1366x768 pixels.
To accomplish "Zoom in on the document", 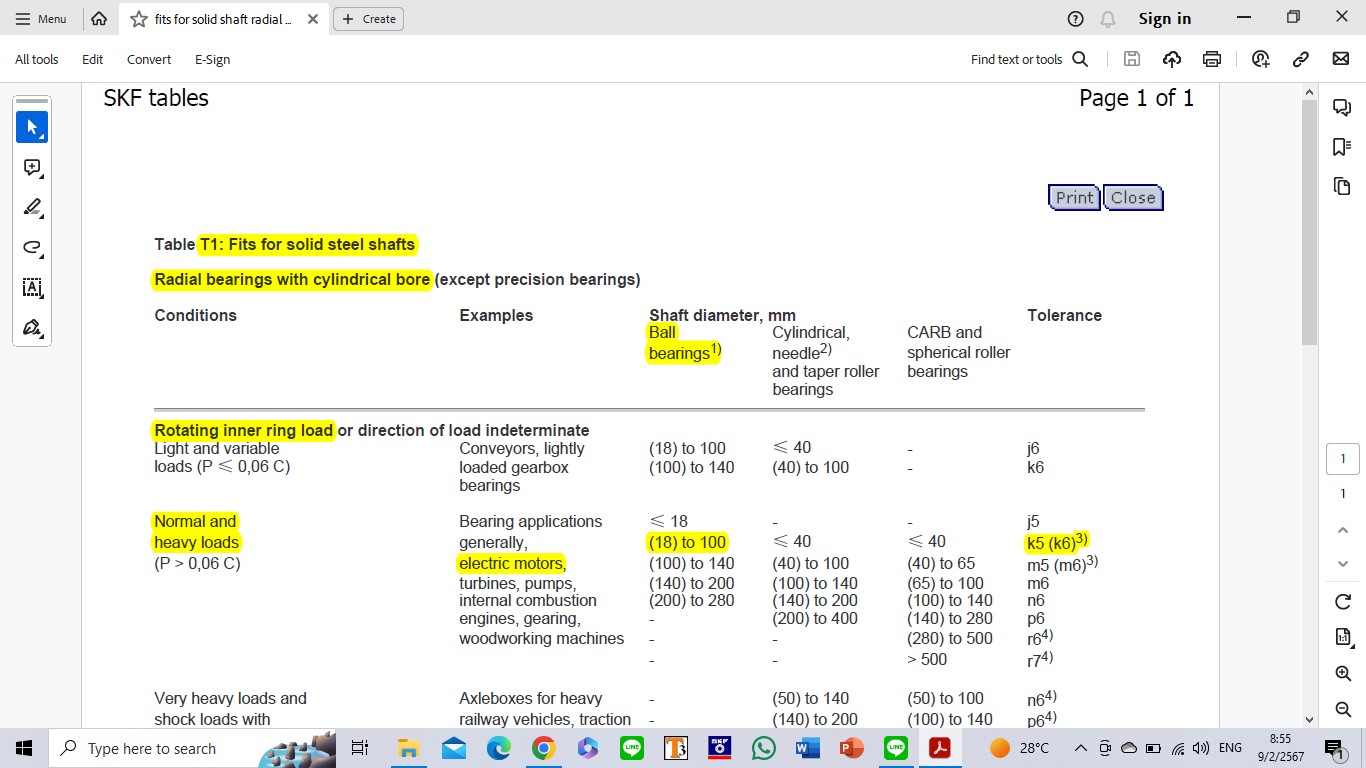I will (1343, 673).
